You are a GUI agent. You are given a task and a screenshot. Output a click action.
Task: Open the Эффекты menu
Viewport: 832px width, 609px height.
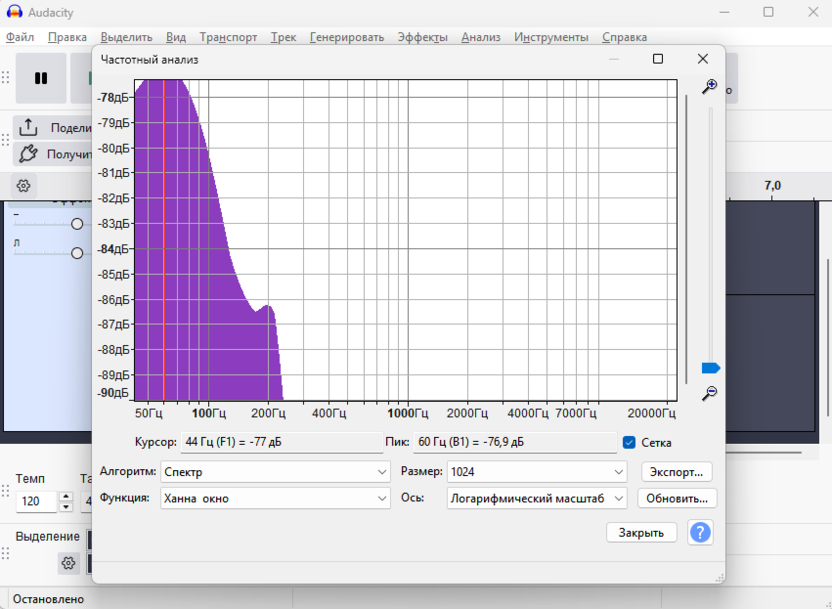pyautogui.click(x=422, y=37)
